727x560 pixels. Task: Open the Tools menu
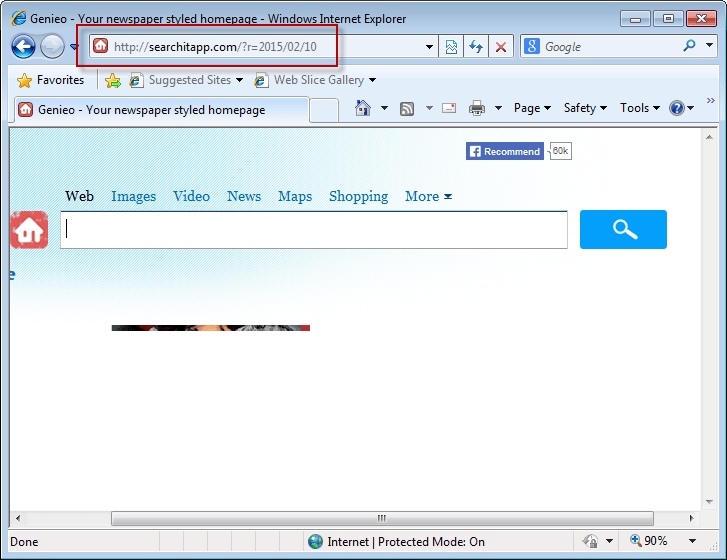tap(640, 108)
